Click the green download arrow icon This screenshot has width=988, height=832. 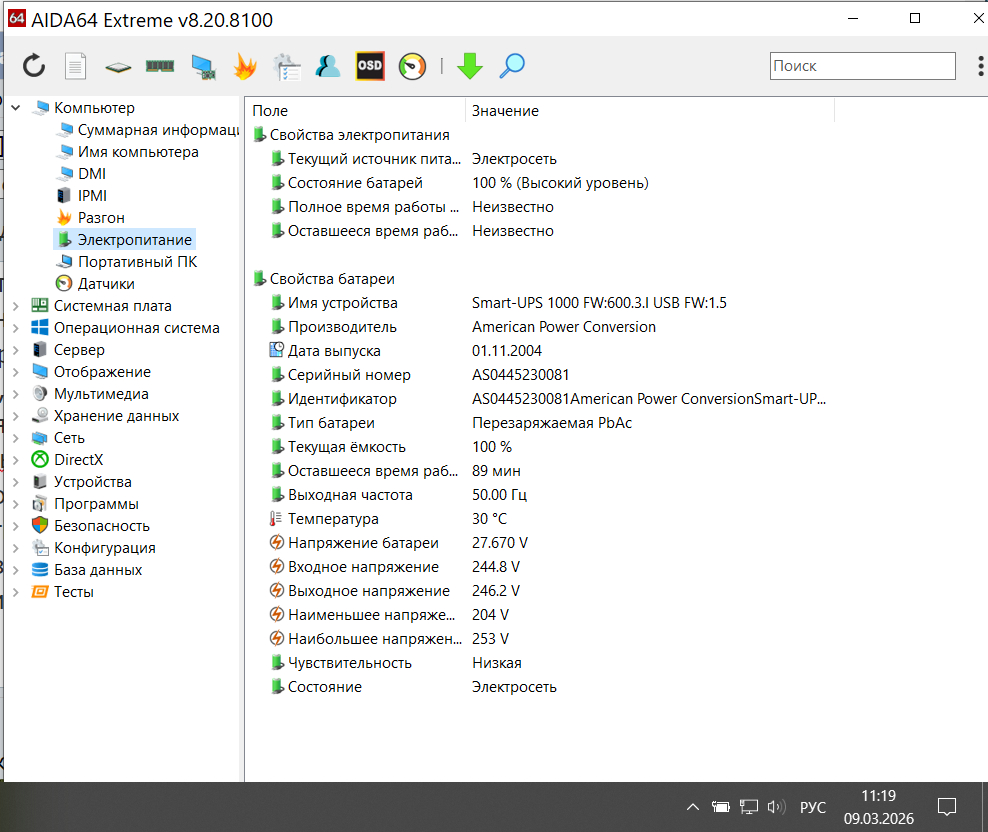click(469, 66)
